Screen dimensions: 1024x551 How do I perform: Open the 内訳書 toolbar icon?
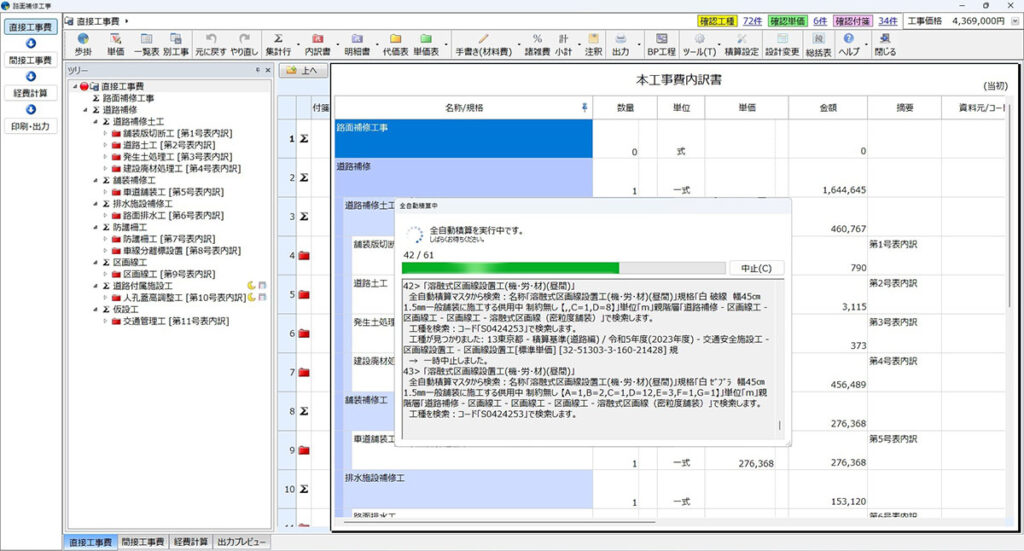[317, 43]
